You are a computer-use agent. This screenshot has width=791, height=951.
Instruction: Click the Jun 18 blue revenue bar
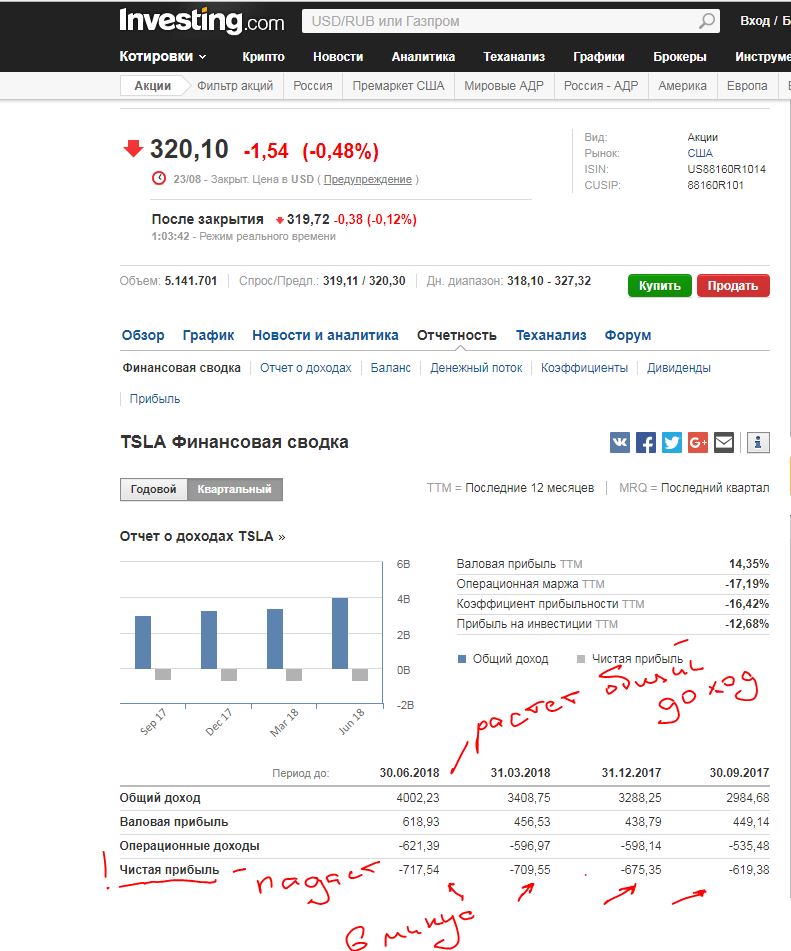340,633
